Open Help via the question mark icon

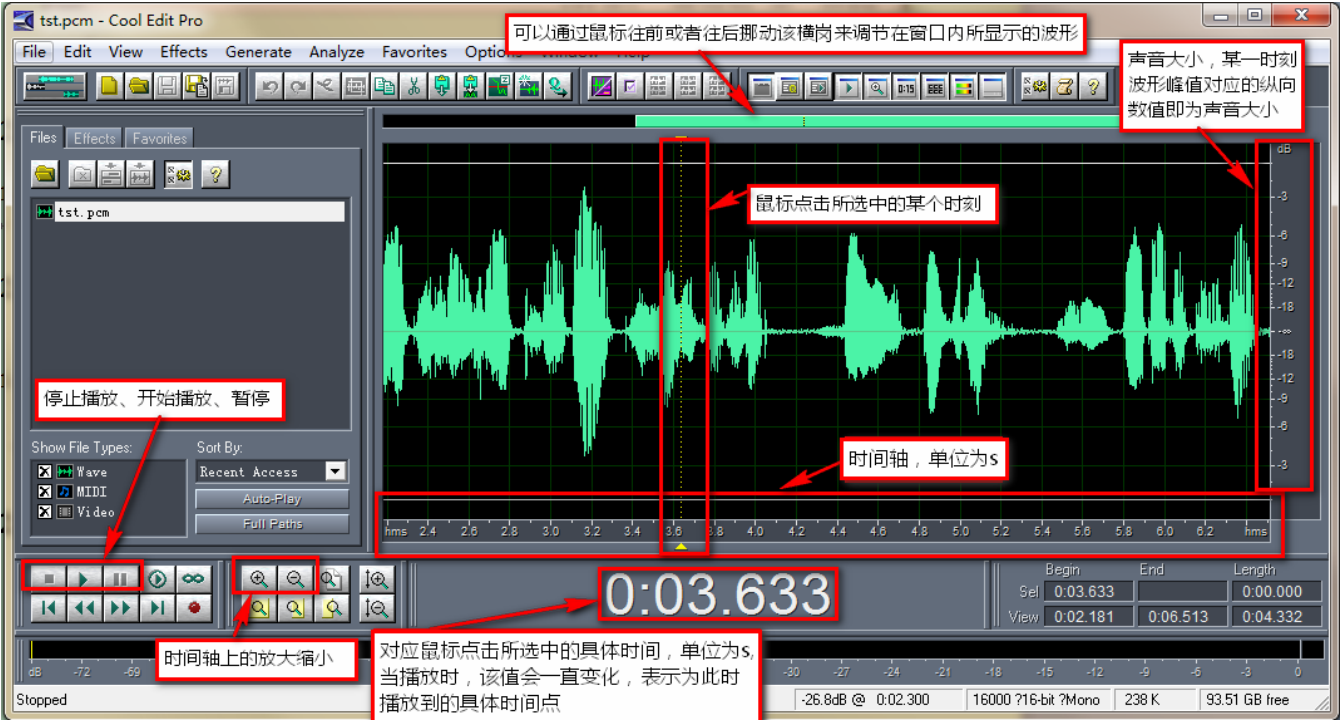(x=1093, y=87)
